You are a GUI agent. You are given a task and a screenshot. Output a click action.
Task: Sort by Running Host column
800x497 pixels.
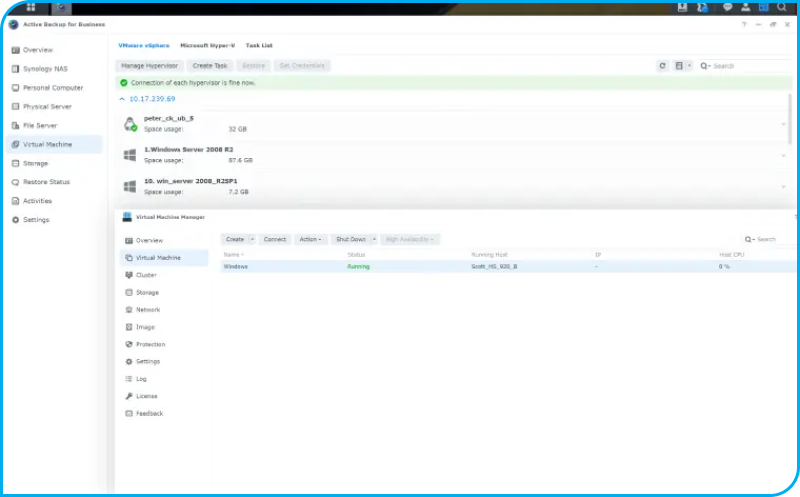pyautogui.click(x=489, y=255)
